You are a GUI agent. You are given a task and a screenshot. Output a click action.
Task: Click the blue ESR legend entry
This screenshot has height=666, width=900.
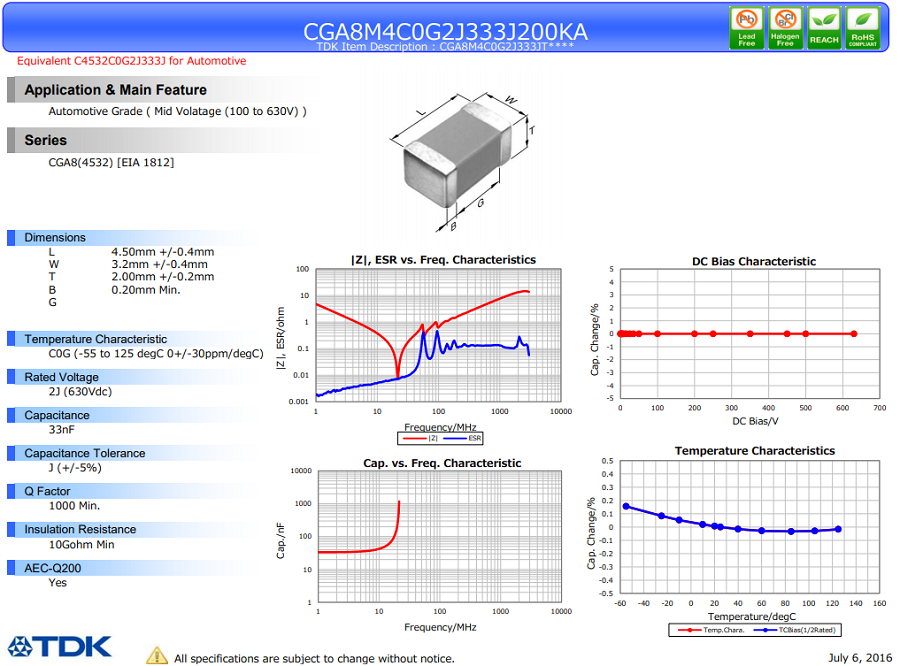463,439
